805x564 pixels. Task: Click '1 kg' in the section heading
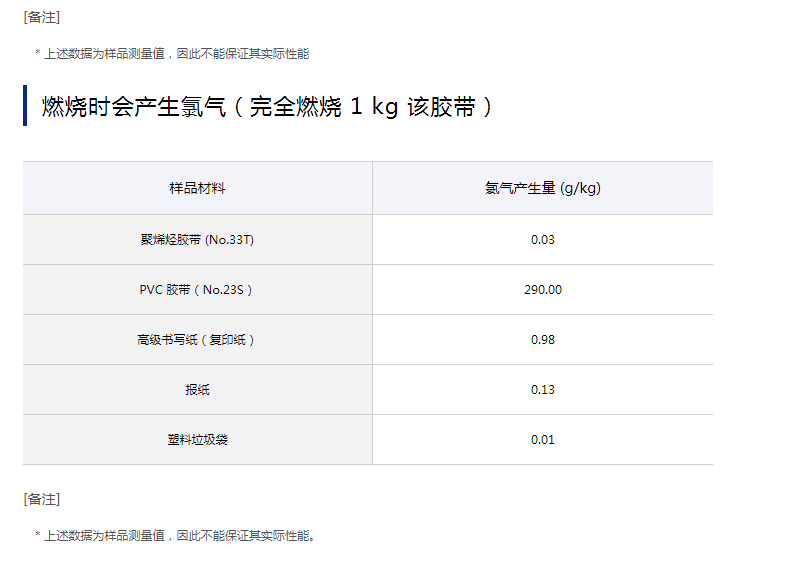click(373, 107)
